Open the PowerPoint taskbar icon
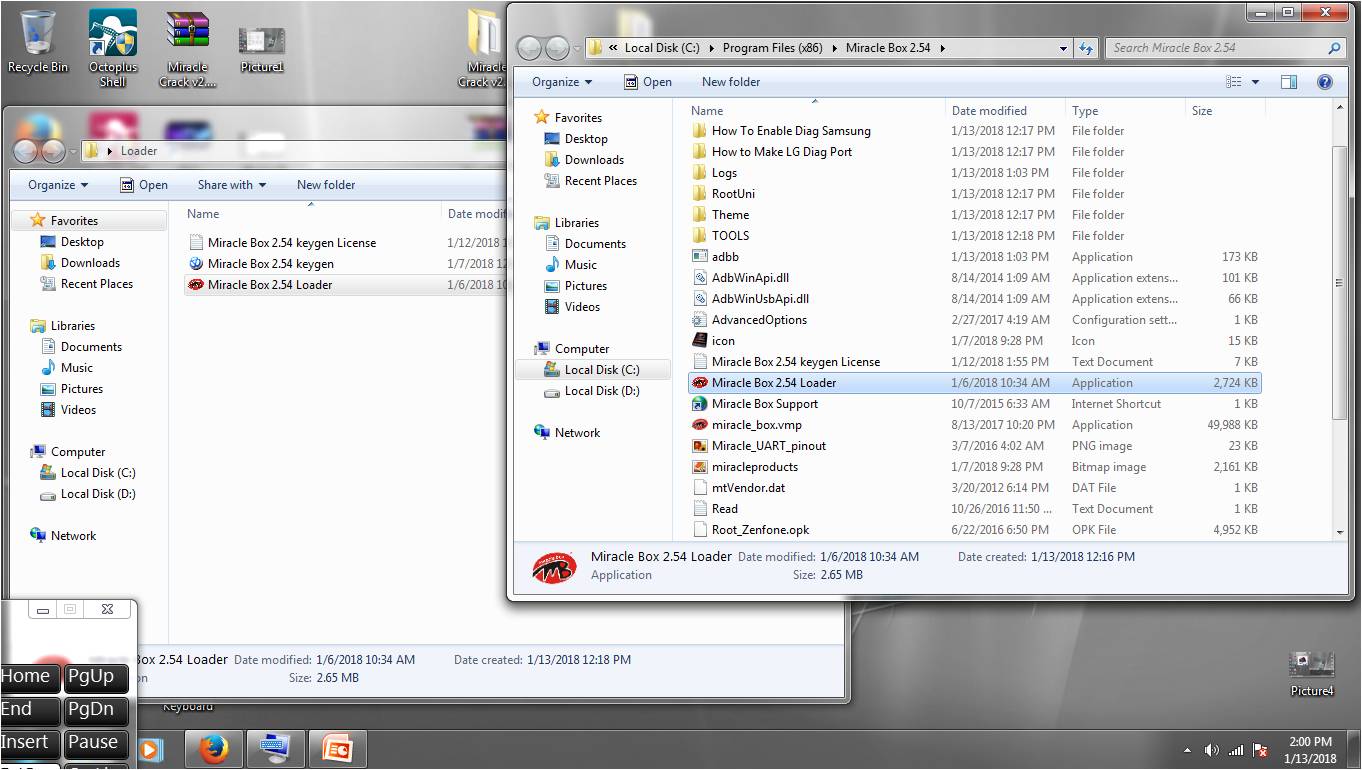Screen dimensions: 1362x770 click(337, 748)
